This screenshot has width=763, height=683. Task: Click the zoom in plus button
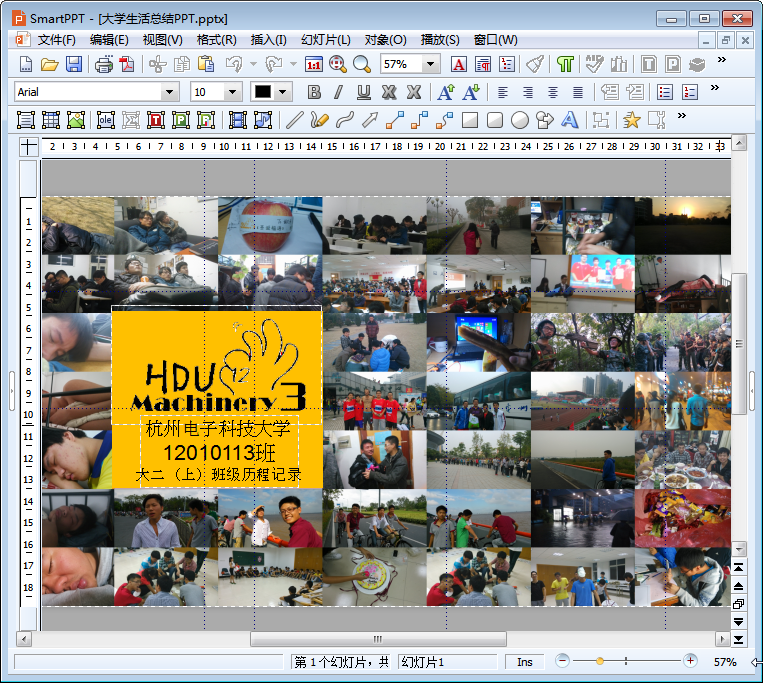[690, 661]
